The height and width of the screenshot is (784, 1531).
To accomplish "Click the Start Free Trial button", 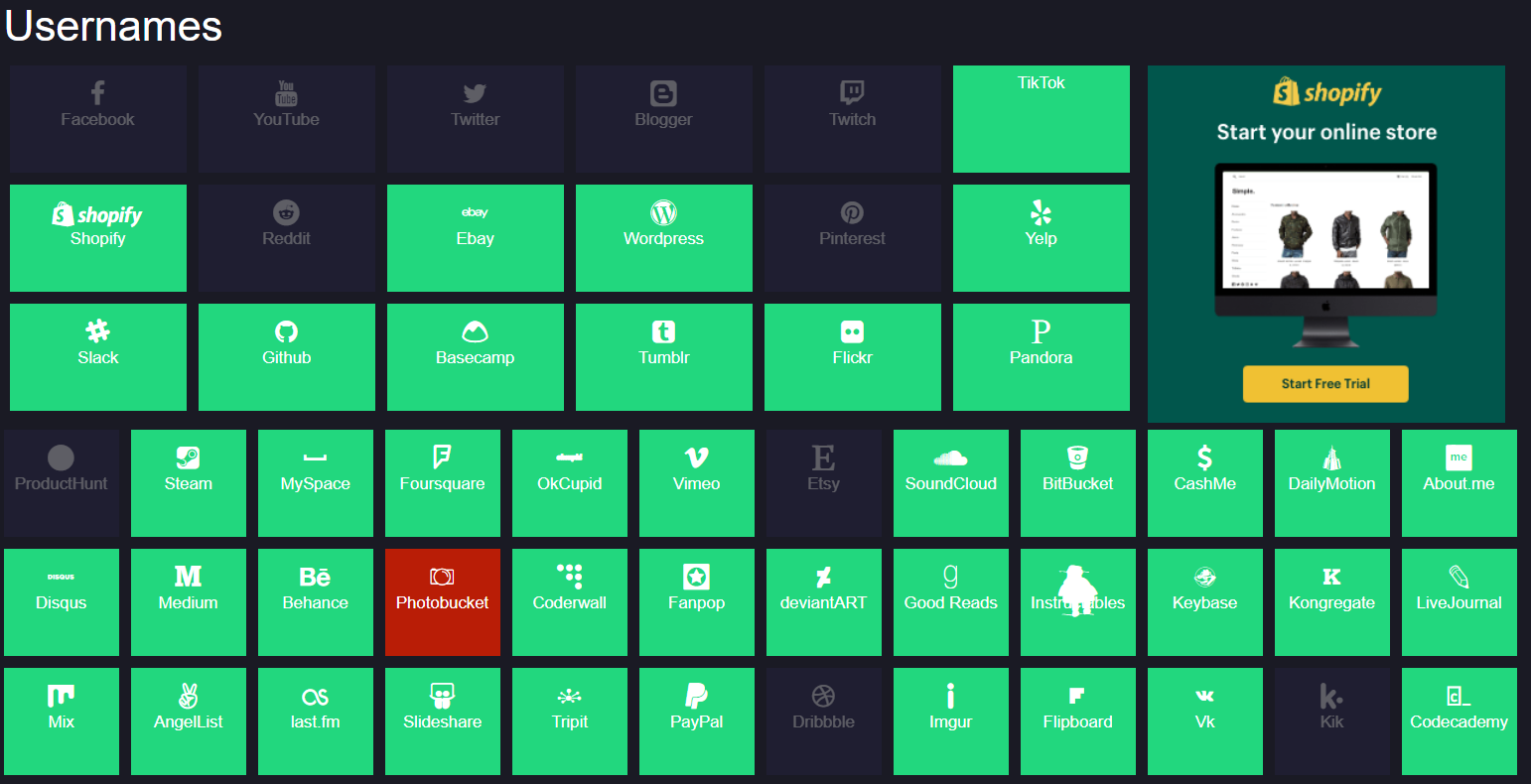I will (1325, 384).
